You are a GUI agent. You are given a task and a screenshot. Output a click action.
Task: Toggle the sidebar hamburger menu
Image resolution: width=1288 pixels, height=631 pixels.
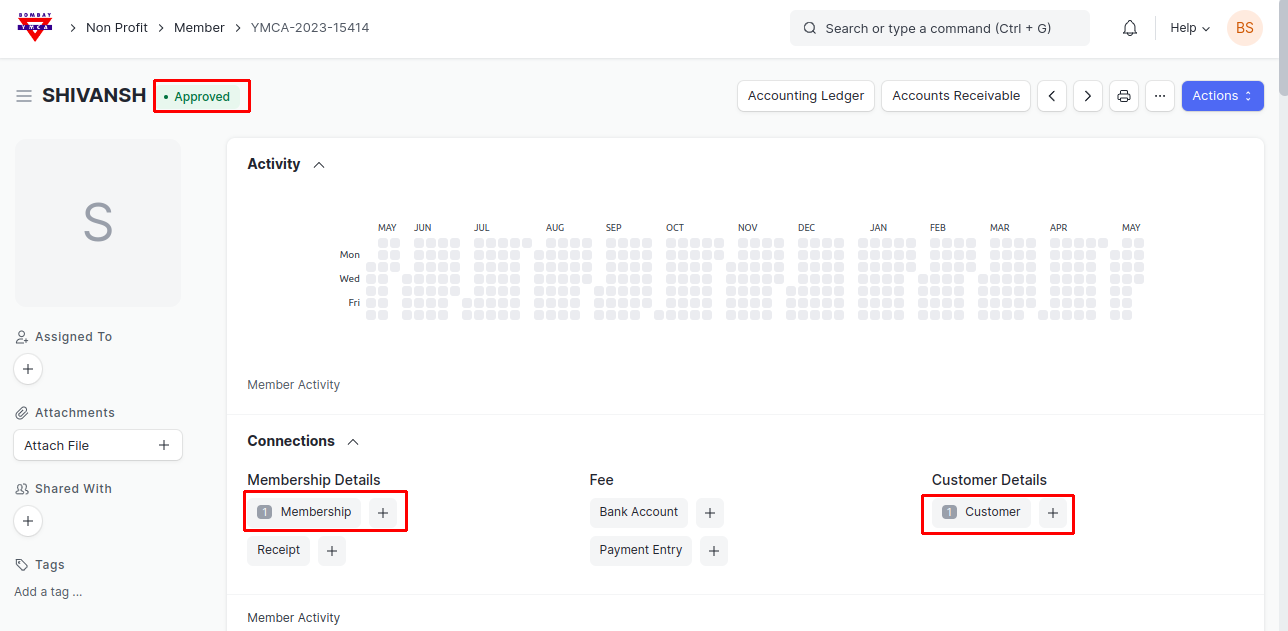24,96
